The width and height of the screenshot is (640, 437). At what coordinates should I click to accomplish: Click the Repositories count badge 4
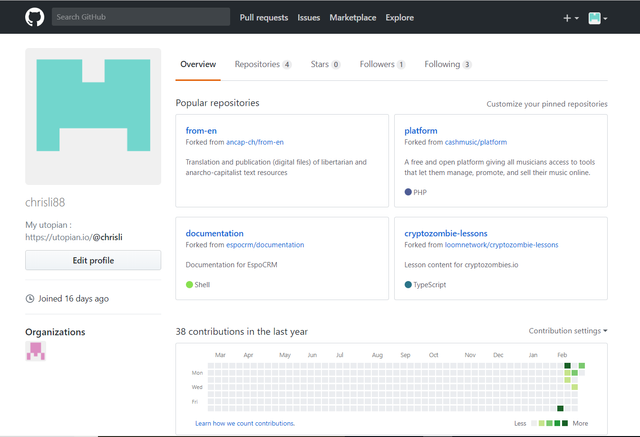(x=287, y=64)
